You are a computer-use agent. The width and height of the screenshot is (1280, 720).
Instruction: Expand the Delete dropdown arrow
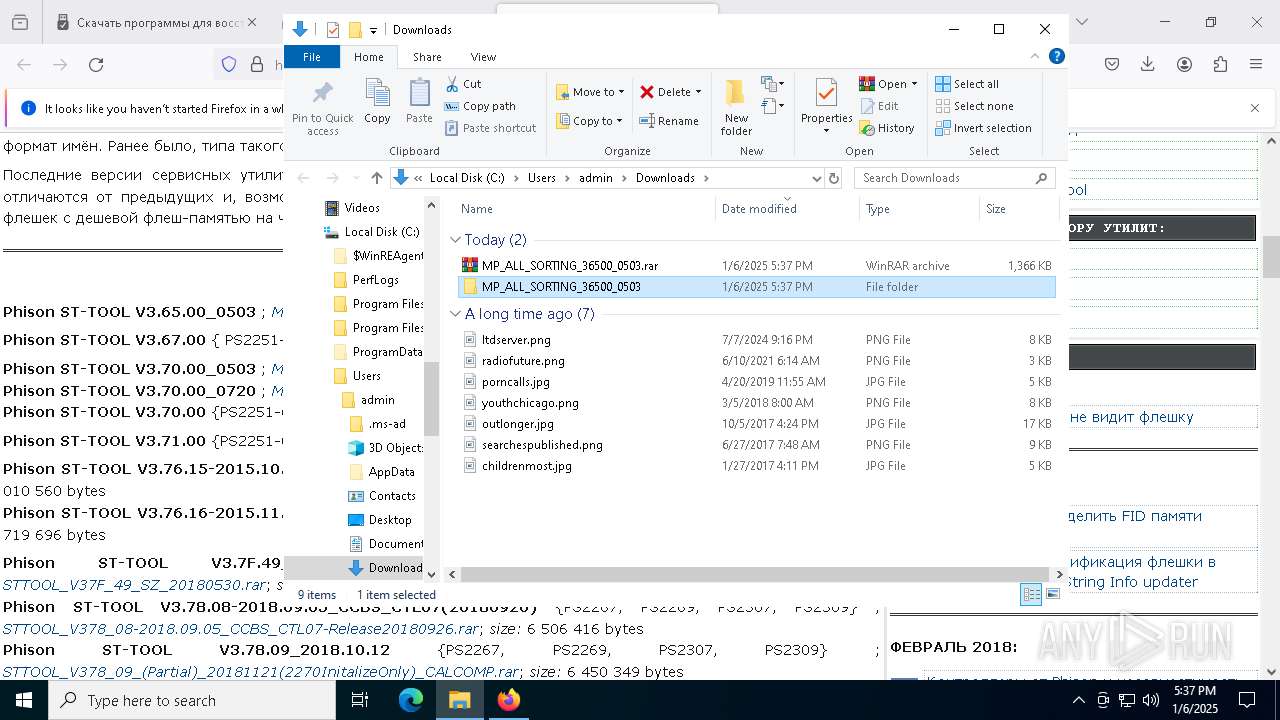(698, 92)
